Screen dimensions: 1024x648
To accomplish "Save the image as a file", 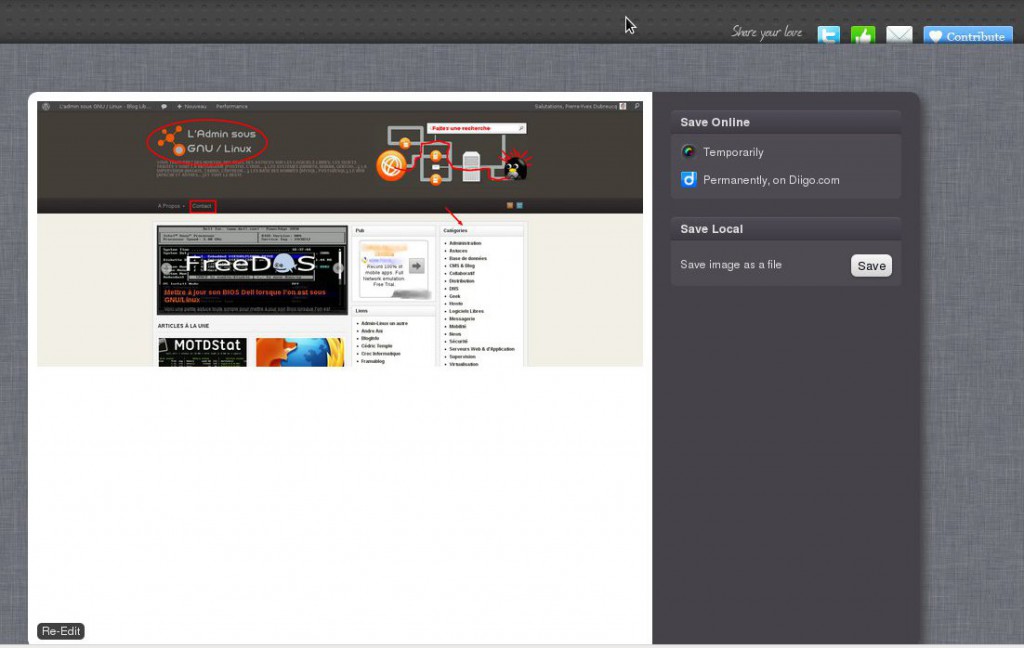I will 870,265.
